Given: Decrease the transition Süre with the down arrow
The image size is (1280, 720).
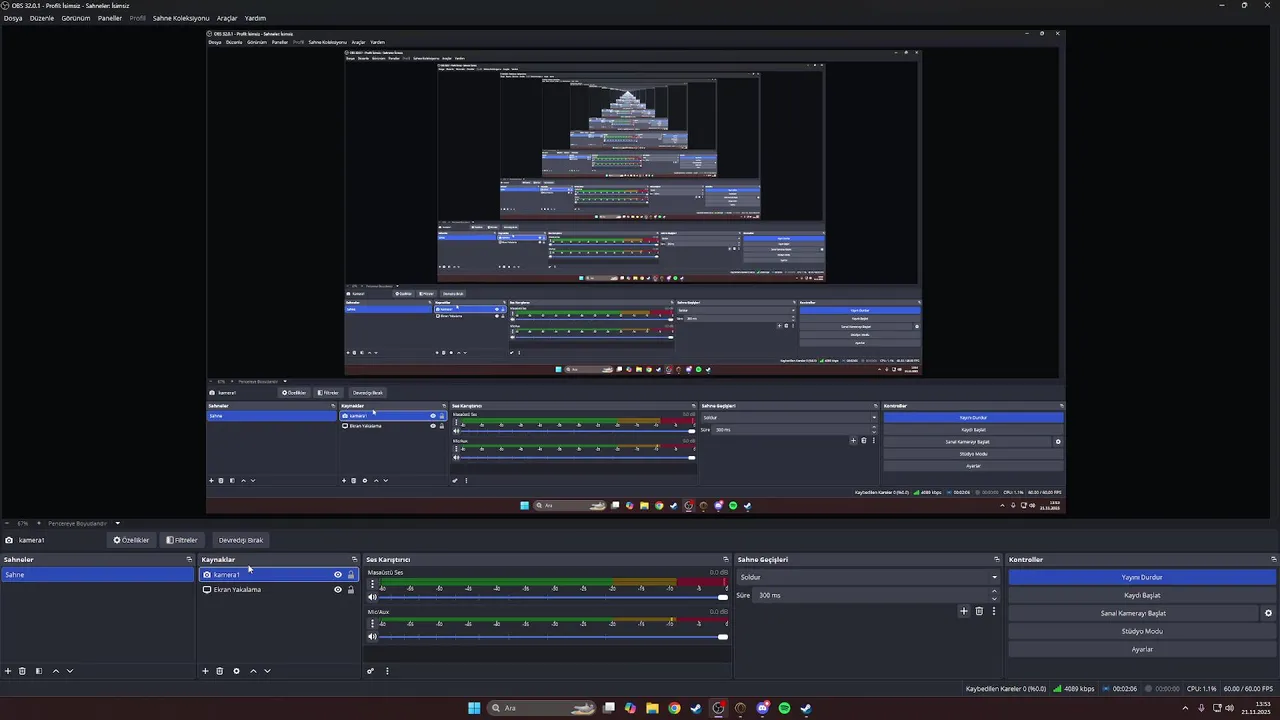Looking at the screenshot, I should pyautogui.click(x=994, y=599).
